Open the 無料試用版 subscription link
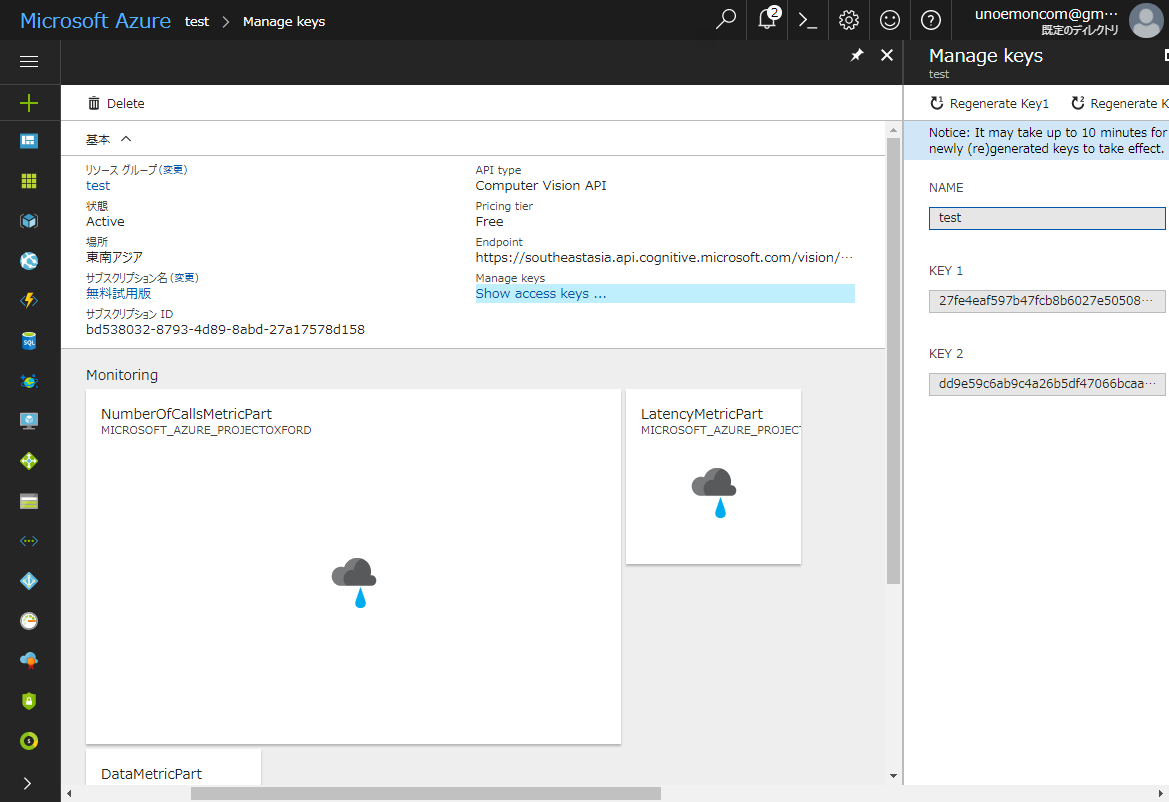This screenshot has height=802, width=1169. click(x=119, y=294)
